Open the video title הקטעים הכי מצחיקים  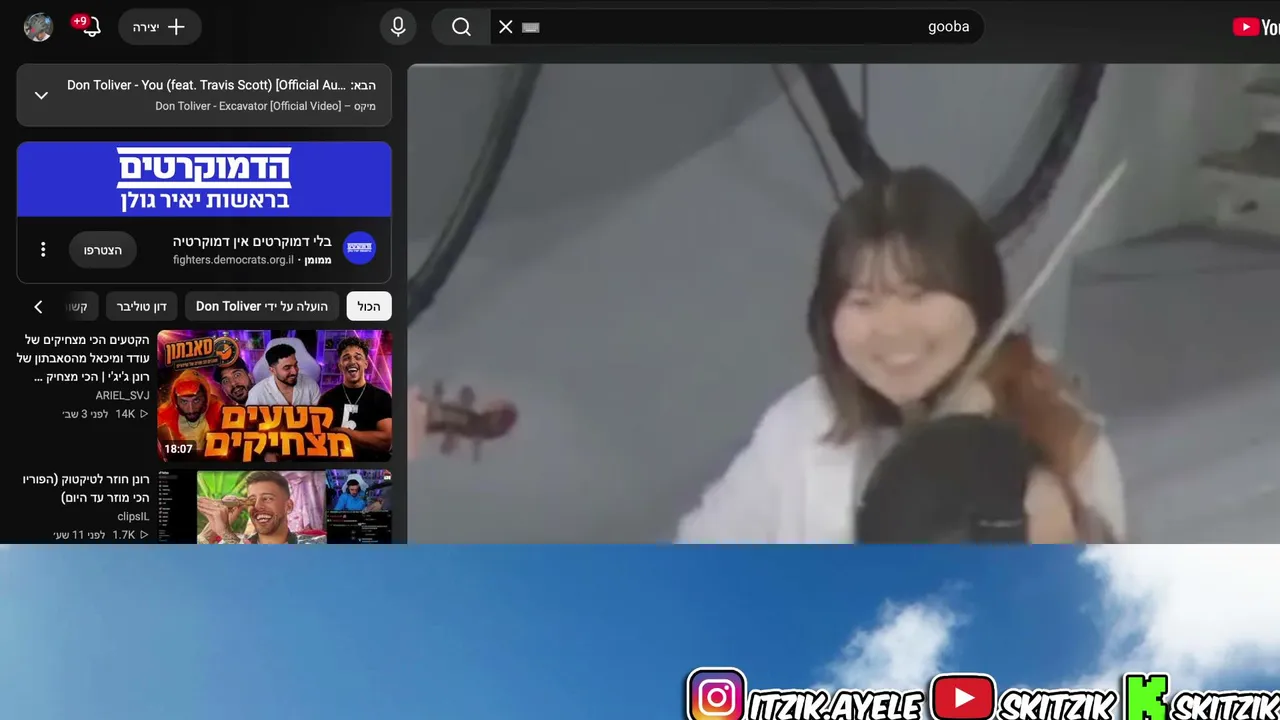[83, 358]
